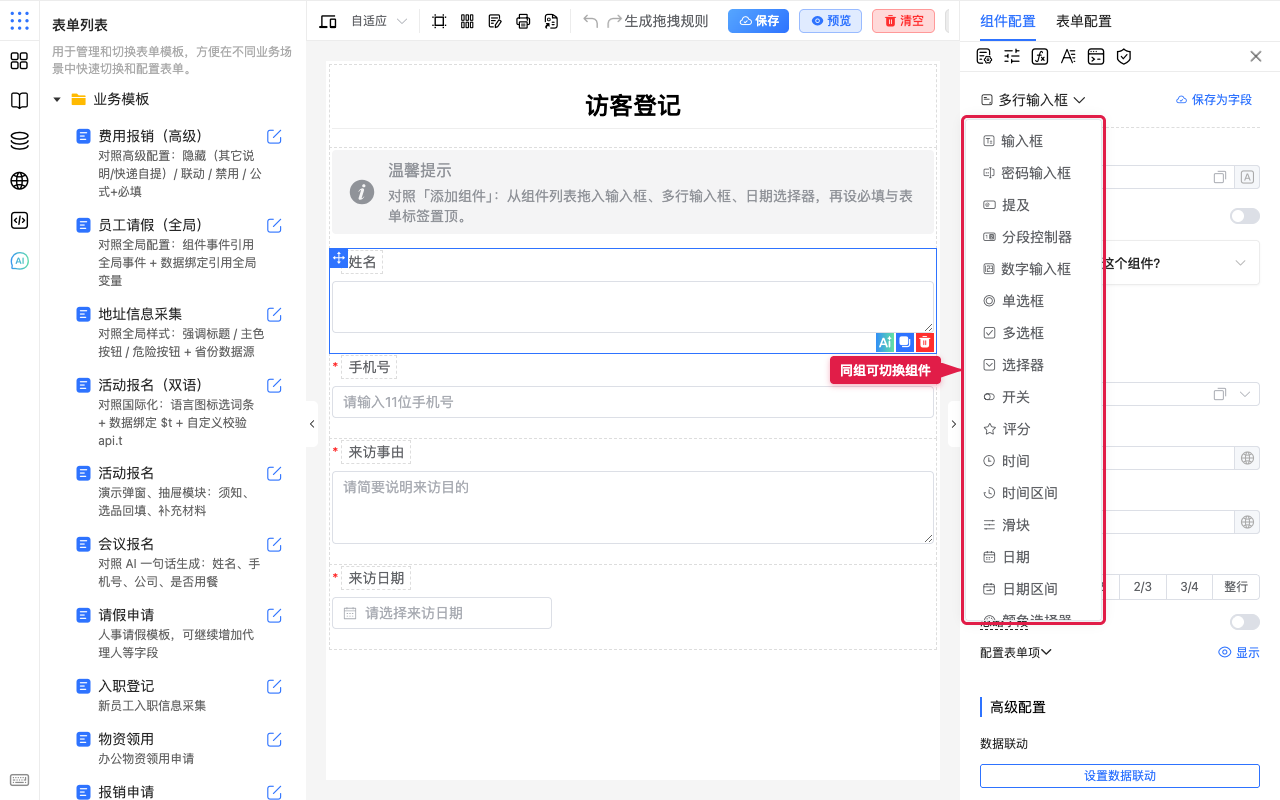This screenshot has width=1280, height=800.
Task: Click the device preview mode icon
Action: [328, 21]
